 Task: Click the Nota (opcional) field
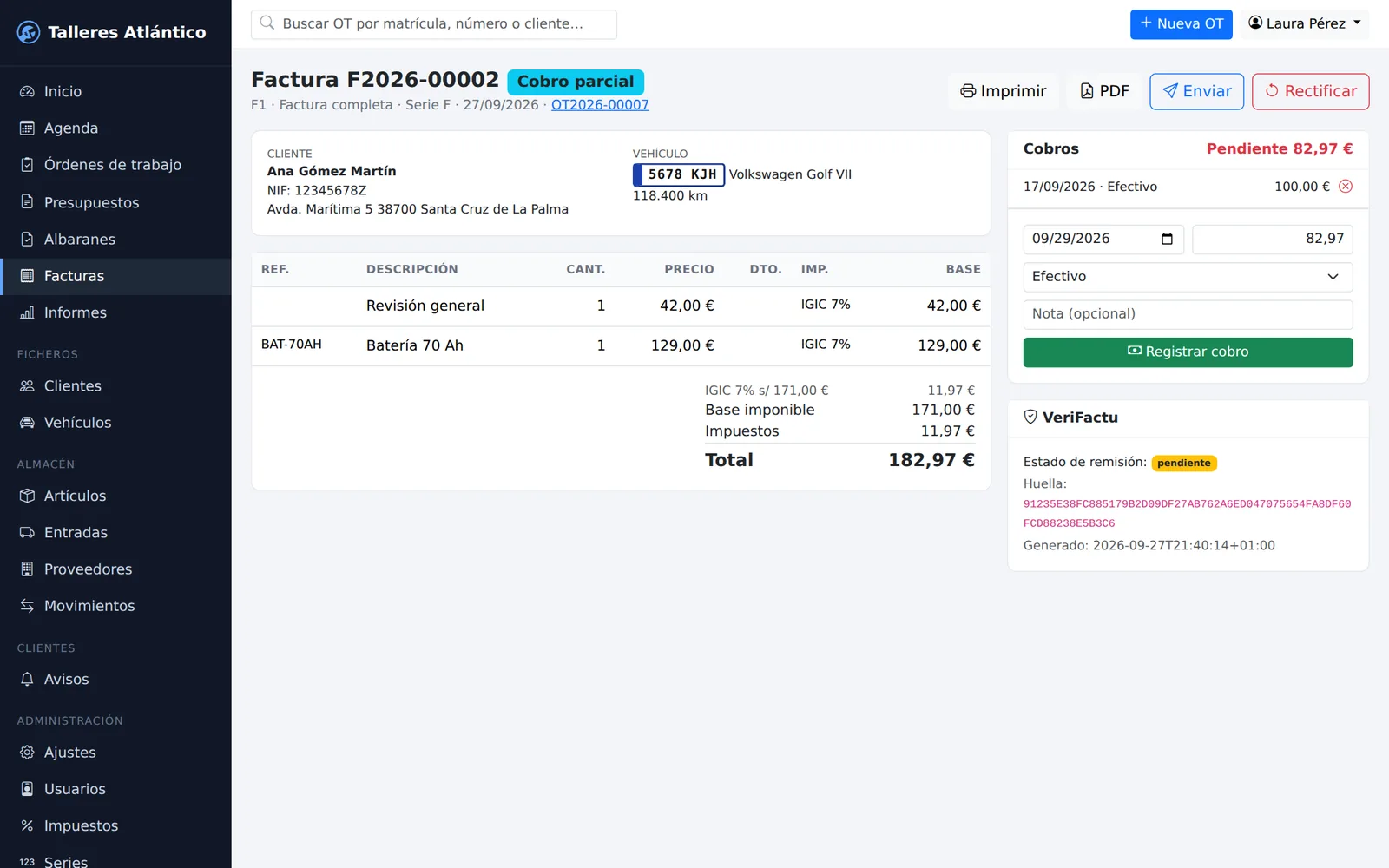tap(1188, 314)
